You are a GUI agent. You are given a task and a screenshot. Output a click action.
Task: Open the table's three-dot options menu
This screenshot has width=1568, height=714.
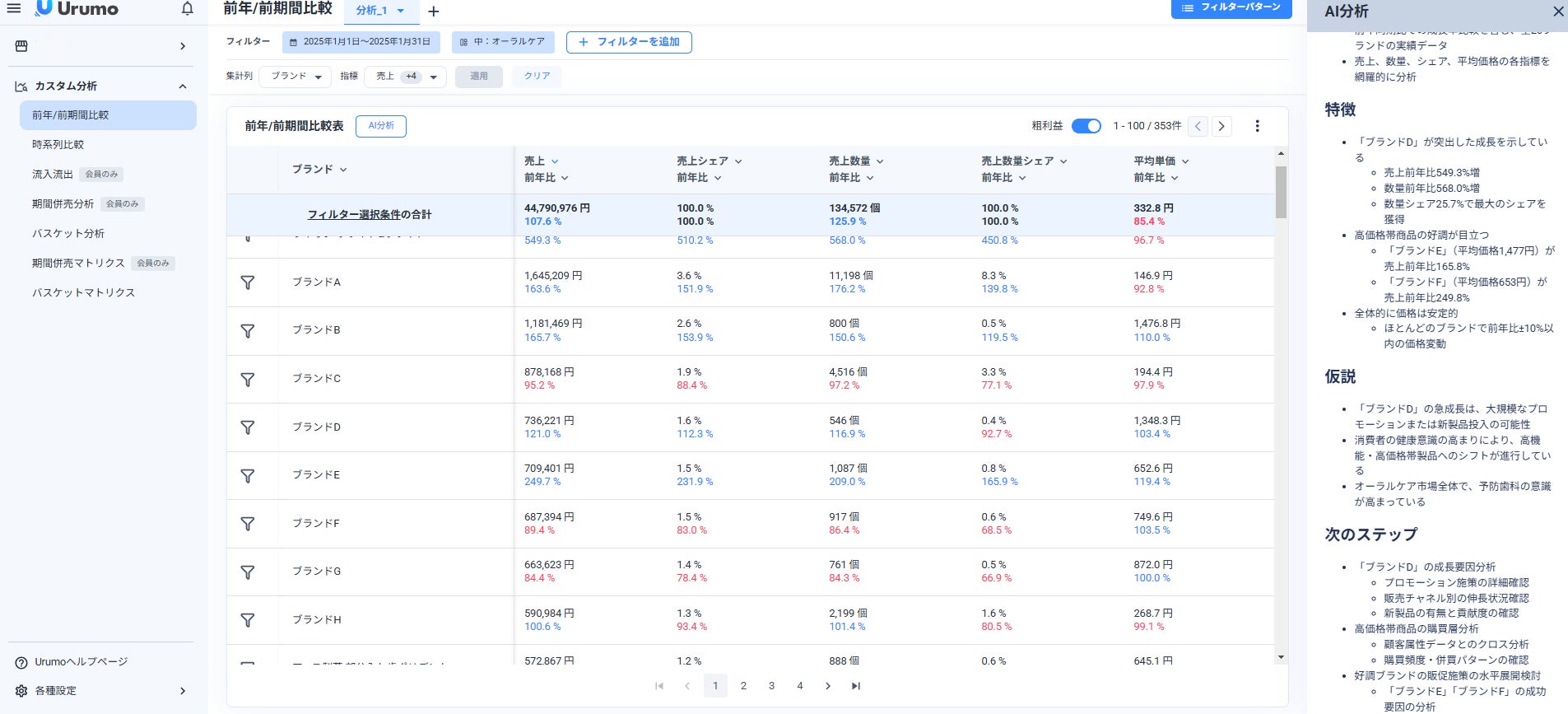1257,126
